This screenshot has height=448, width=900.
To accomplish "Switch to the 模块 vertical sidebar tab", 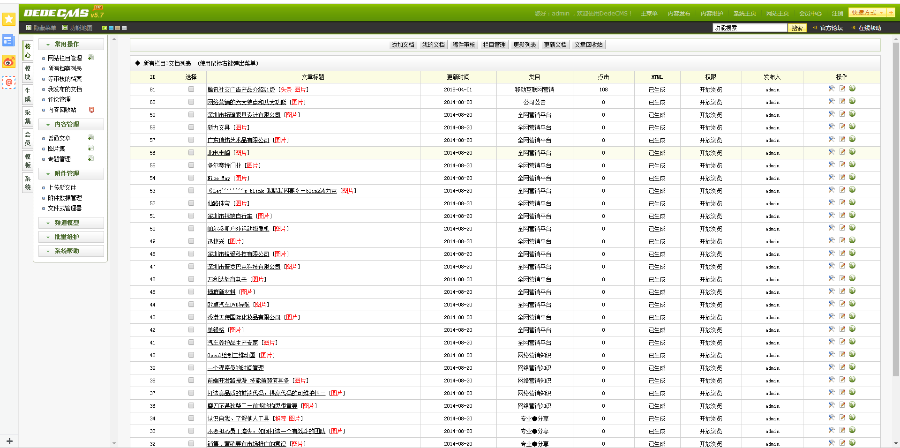I will coord(27,73).
